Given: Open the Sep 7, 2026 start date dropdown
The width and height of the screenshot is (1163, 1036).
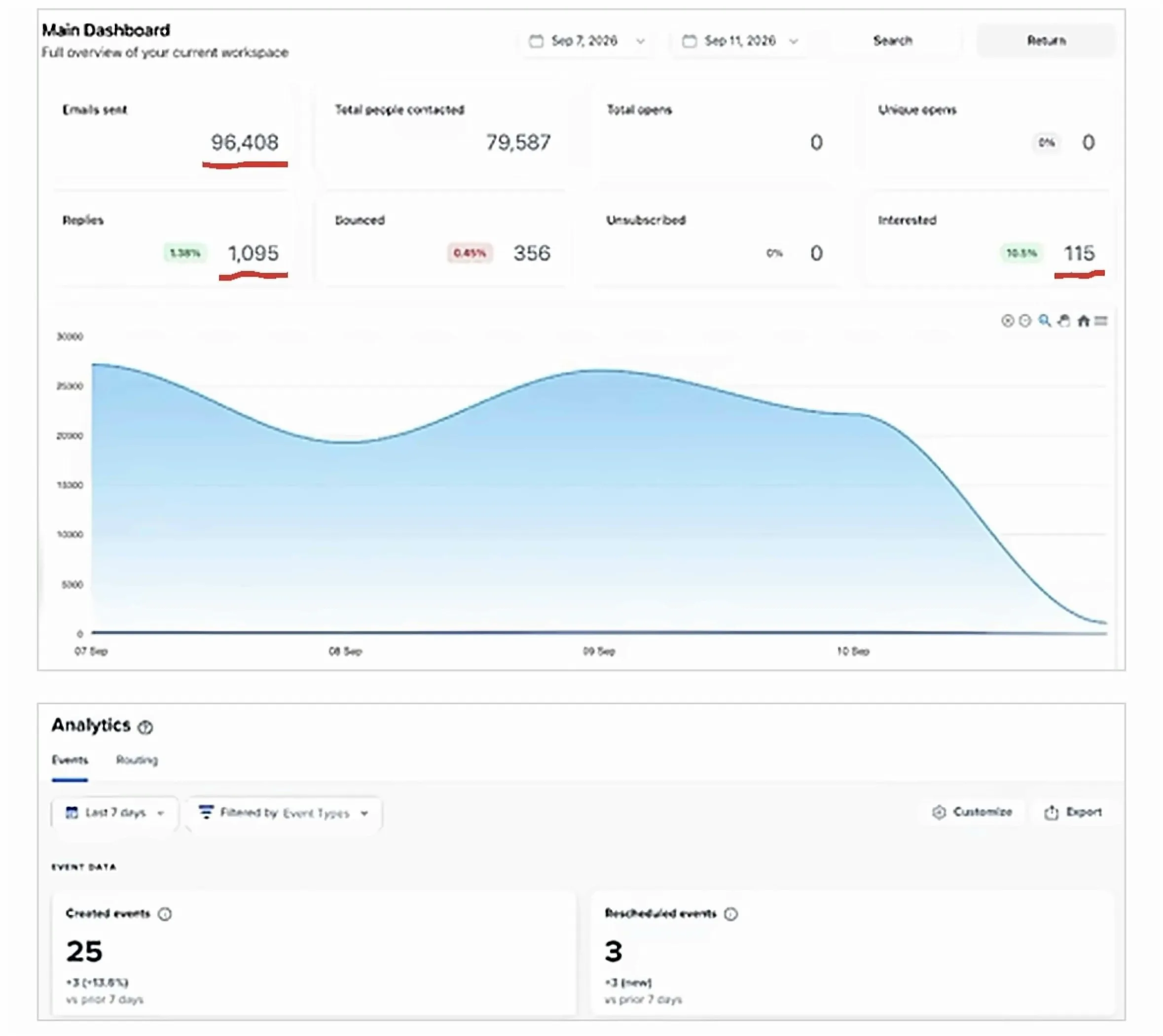Looking at the screenshot, I should tap(587, 41).
